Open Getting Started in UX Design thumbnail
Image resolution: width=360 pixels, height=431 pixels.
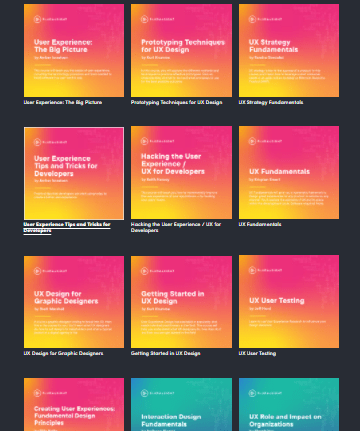181,302
